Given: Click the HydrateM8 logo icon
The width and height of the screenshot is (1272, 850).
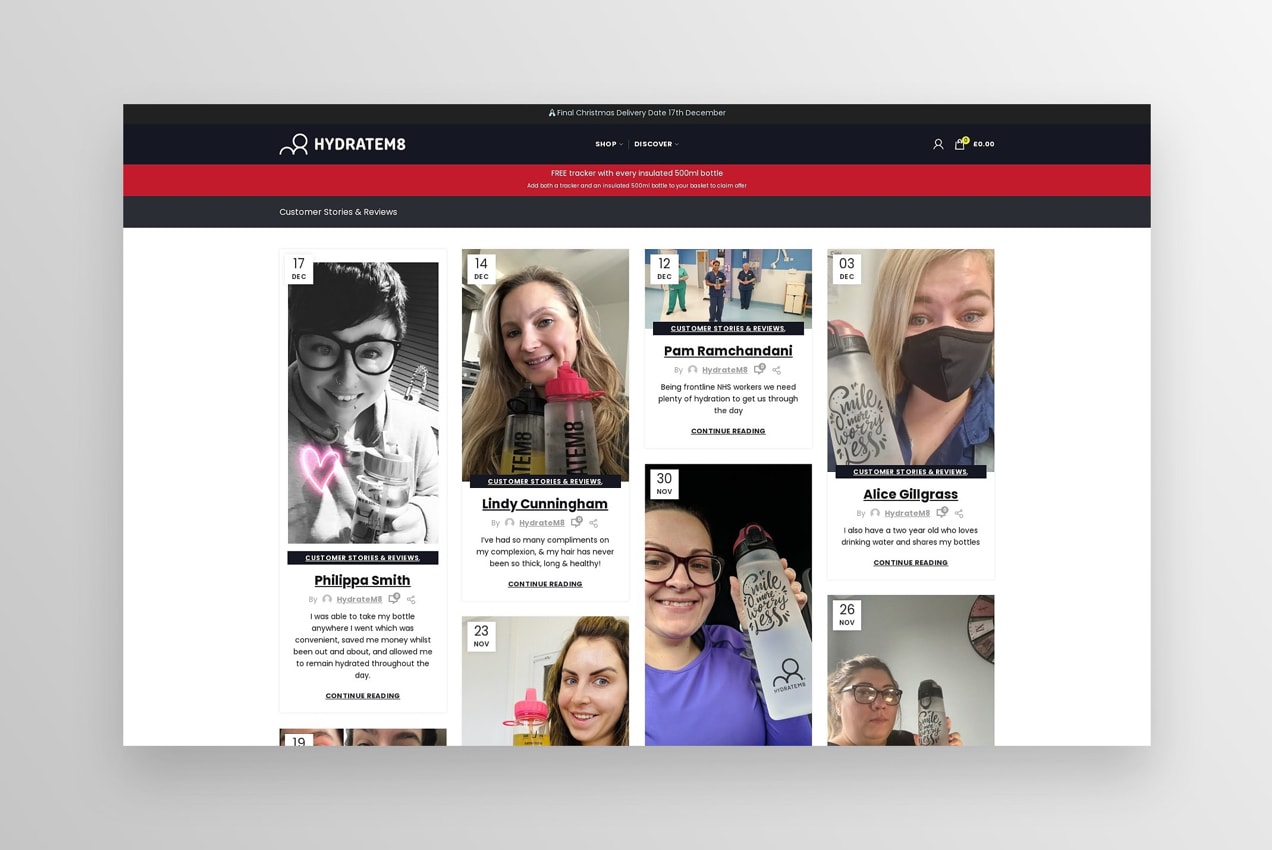Looking at the screenshot, I should [293, 144].
